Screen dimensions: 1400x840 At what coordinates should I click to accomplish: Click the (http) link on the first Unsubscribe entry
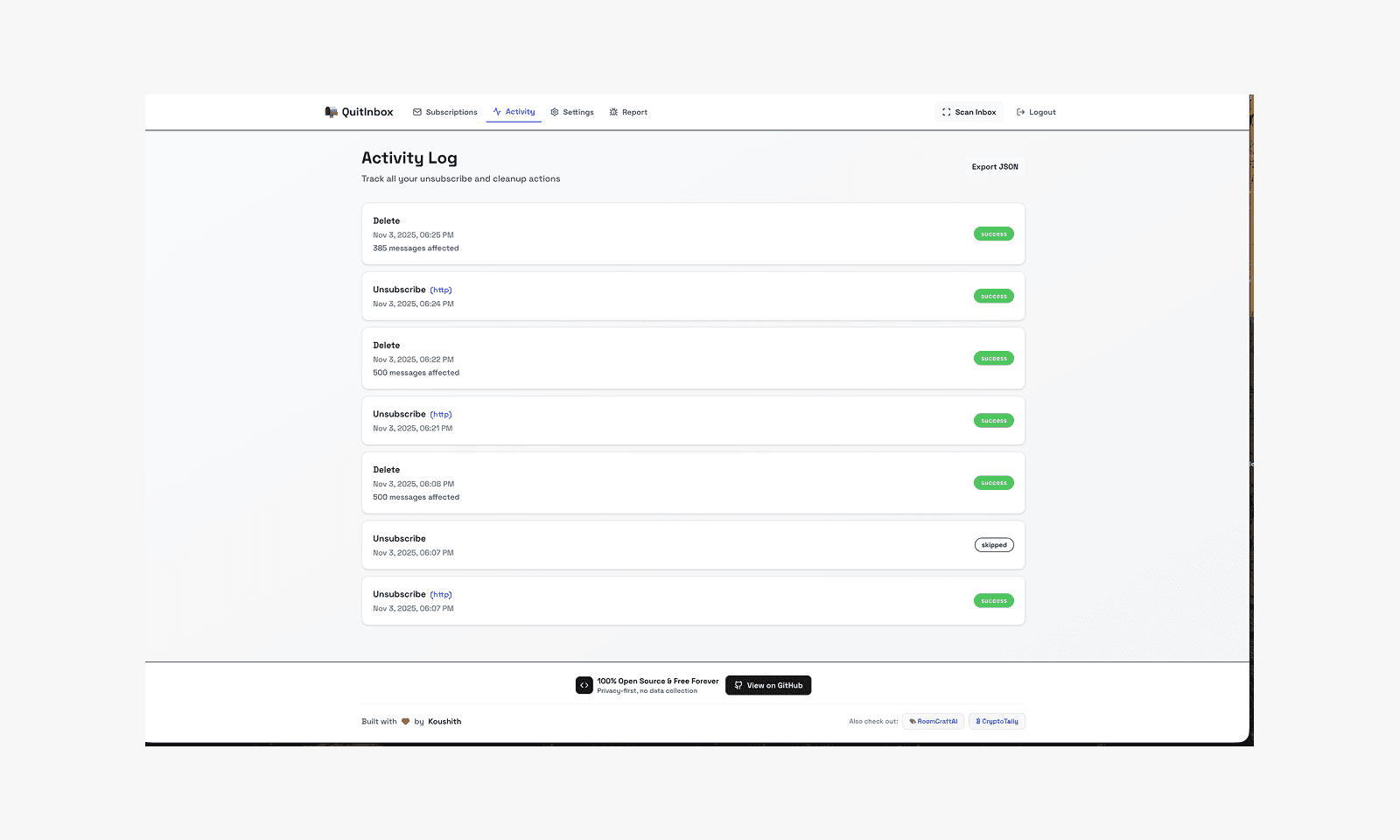tap(441, 290)
